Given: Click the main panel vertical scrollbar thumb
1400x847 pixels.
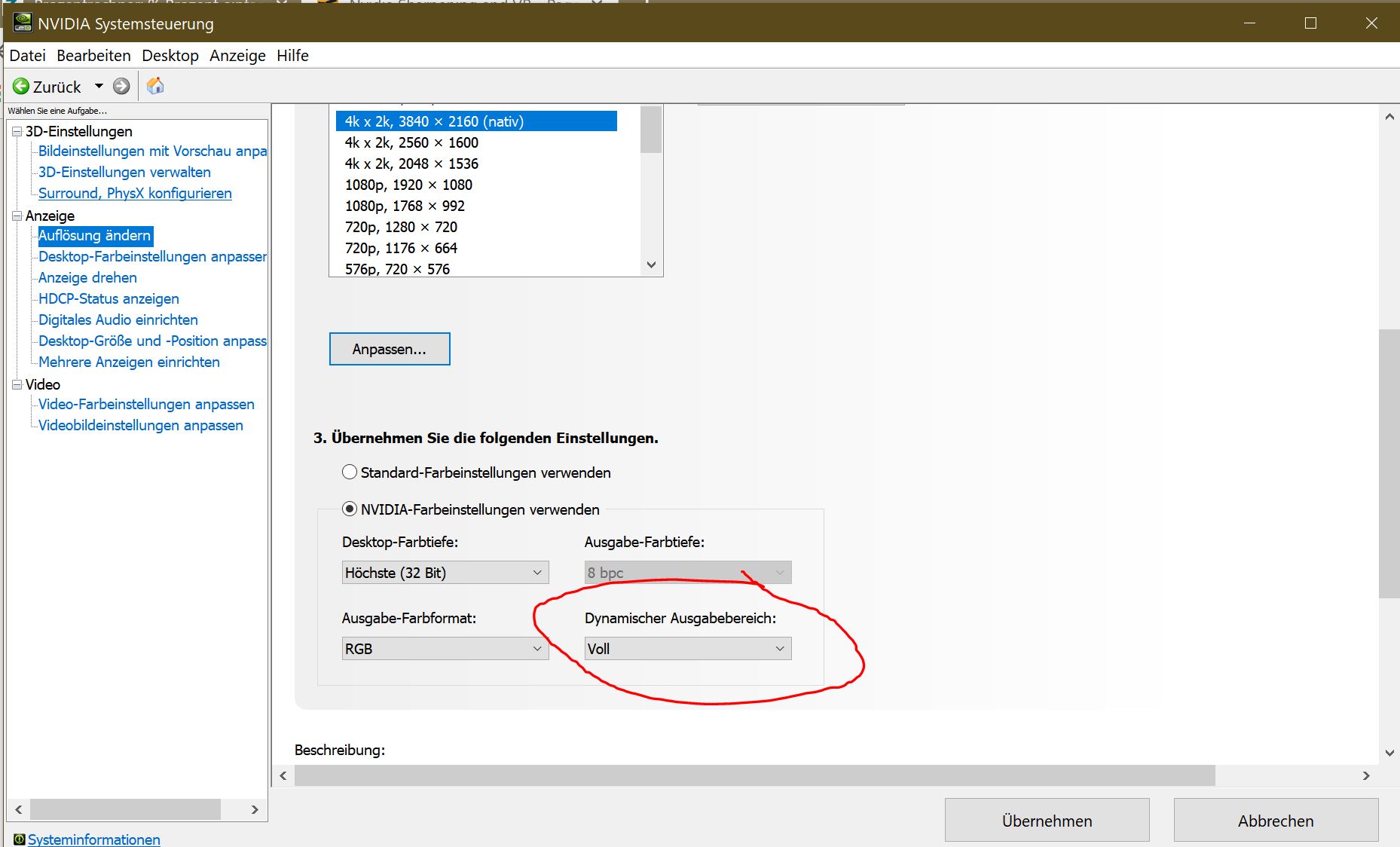Looking at the screenshot, I should click(1389, 463).
